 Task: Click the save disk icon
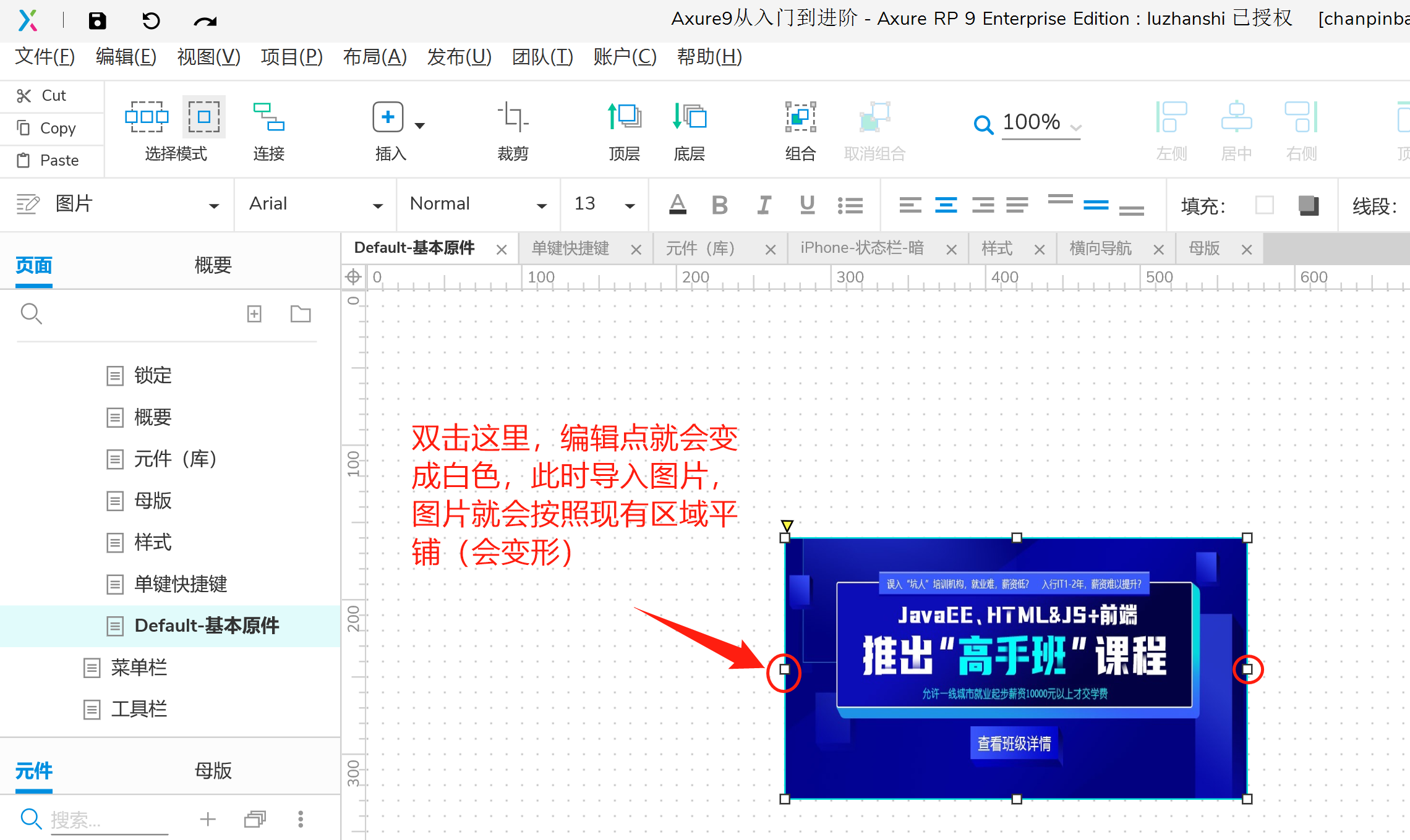[x=97, y=21]
